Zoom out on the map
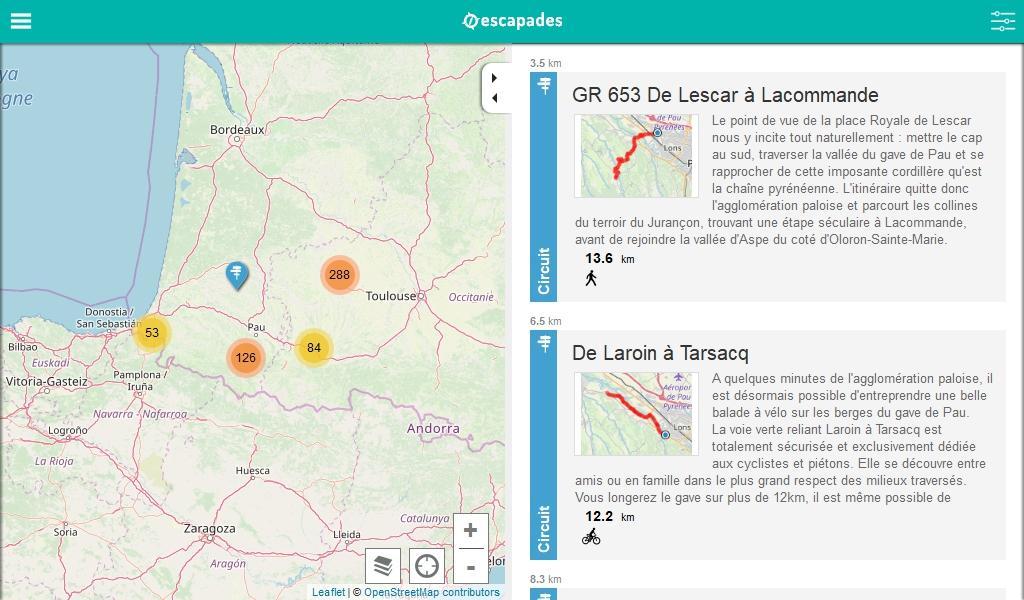The image size is (1024, 600). 470,565
